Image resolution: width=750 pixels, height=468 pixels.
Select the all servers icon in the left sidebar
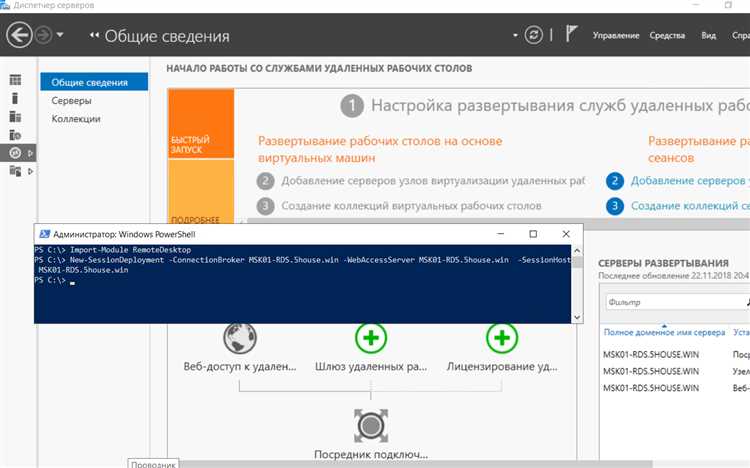click(x=15, y=116)
